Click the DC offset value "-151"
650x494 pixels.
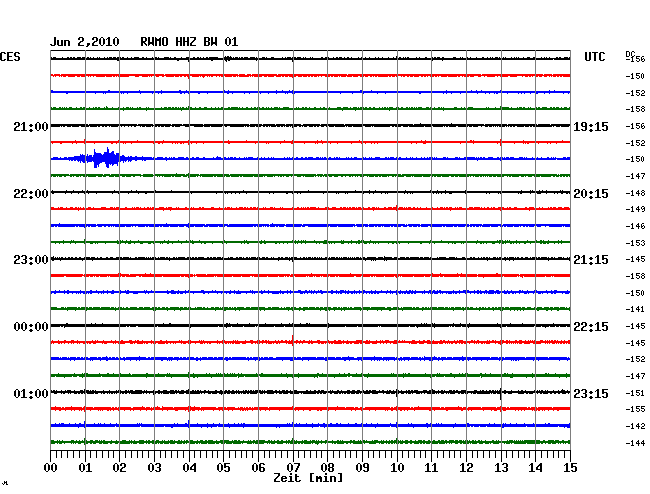coord(635,393)
